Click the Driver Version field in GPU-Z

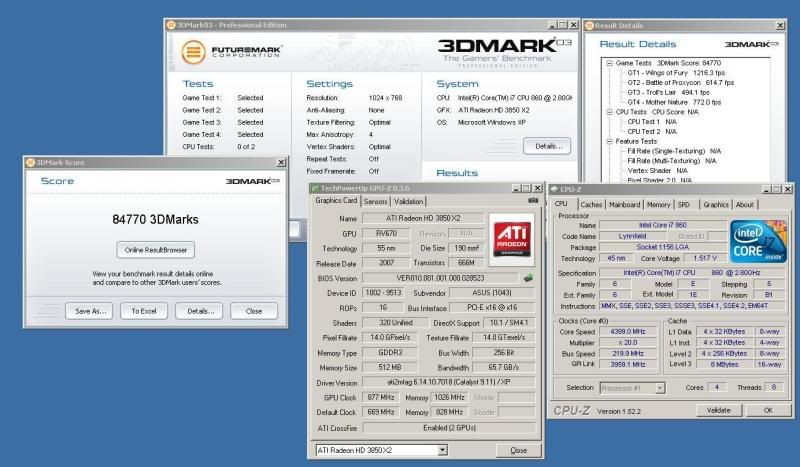449,382
